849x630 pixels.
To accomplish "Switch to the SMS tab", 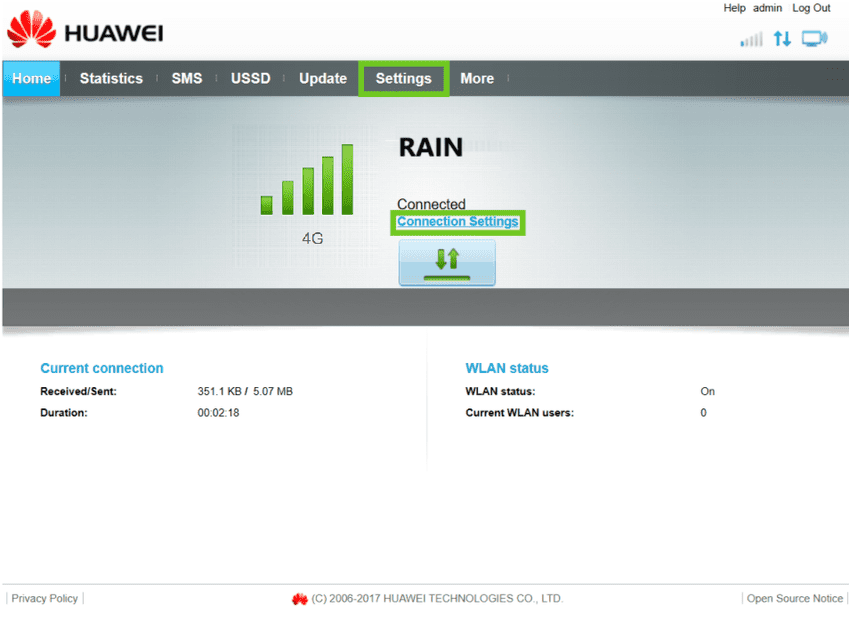I will tap(186, 78).
